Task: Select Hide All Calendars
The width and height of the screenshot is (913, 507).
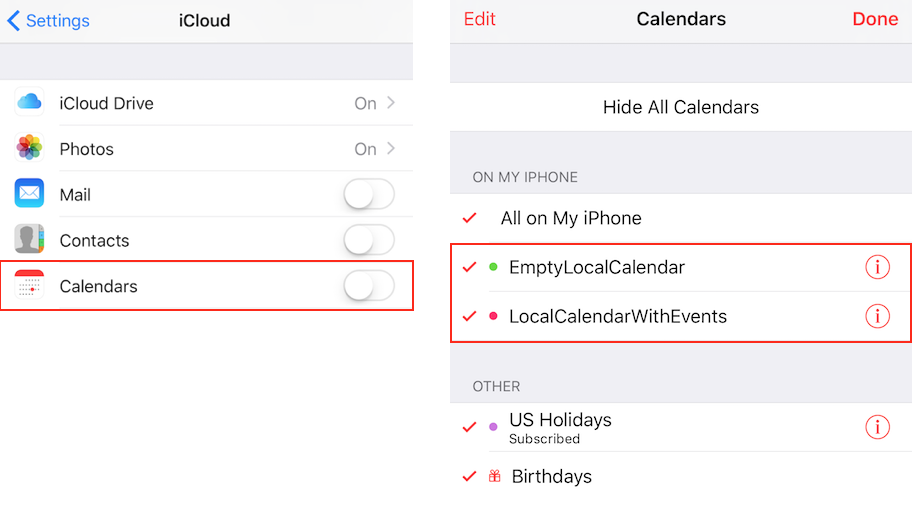Action: pyautogui.click(x=681, y=107)
